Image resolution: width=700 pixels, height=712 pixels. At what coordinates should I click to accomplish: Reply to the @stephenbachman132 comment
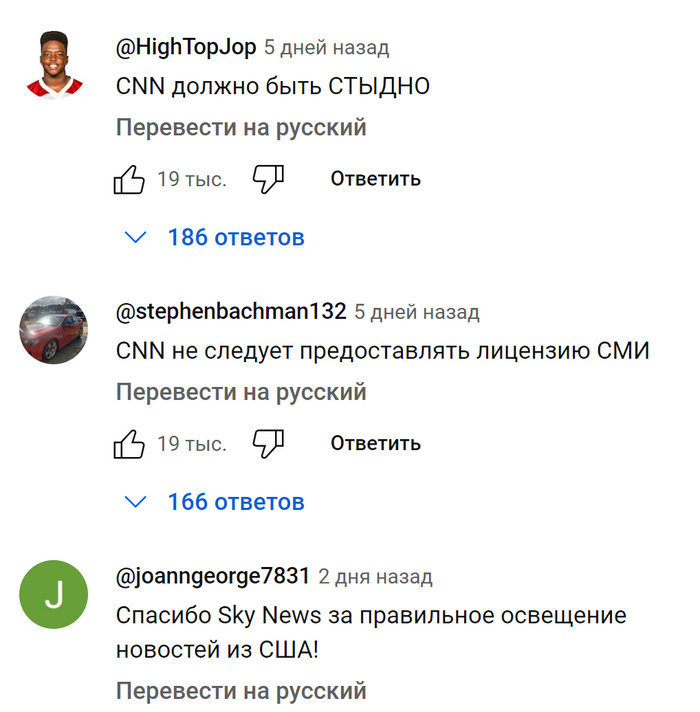click(x=375, y=443)
